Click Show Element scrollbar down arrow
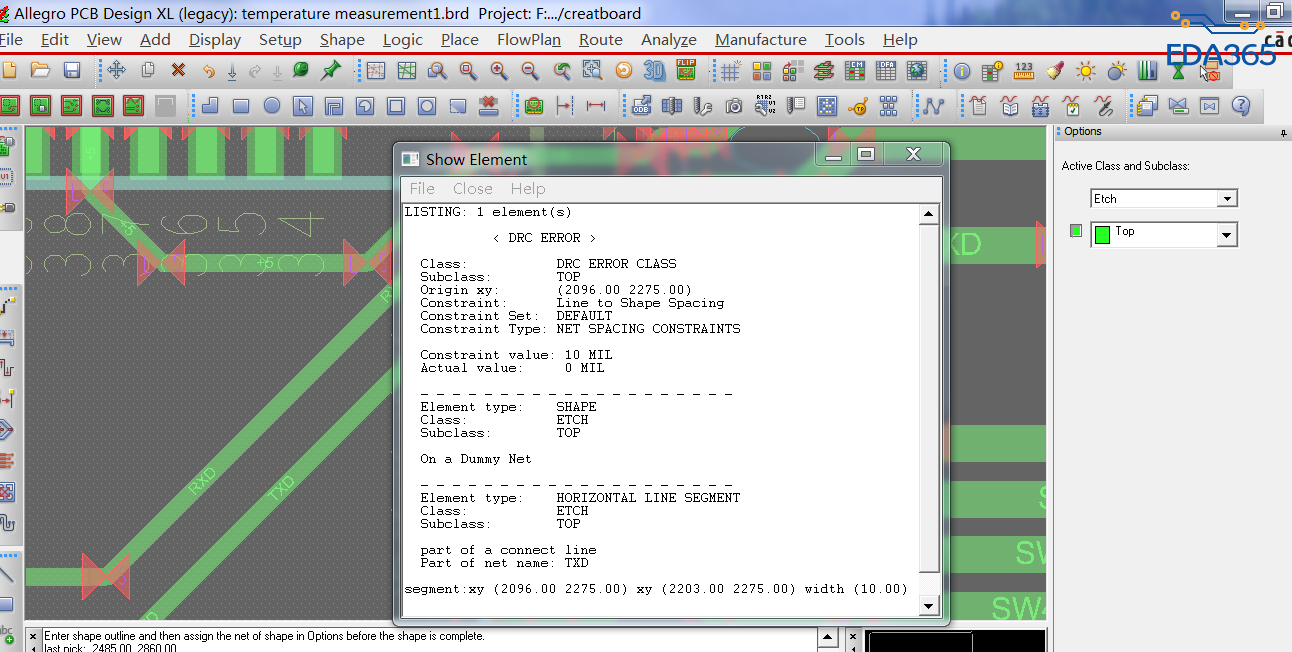Image resolution: width=1292 pixels, height=652 pixels. pyautogui.click(x=929, y=606)
